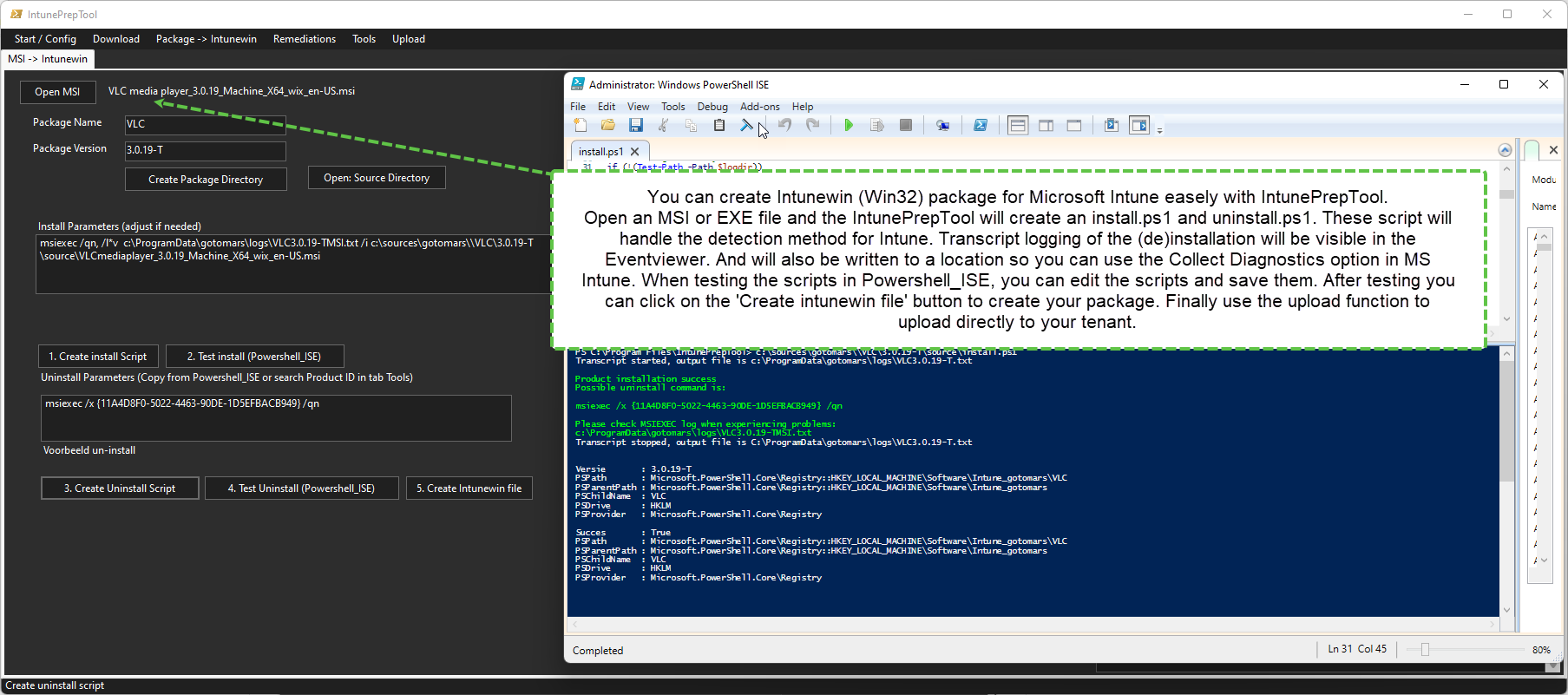Image resolution: width=1568 pixels, height=695 pixels.
Task: Click Paste clipboard icon in ISE toolbar
Action: (x=719, y=126)
